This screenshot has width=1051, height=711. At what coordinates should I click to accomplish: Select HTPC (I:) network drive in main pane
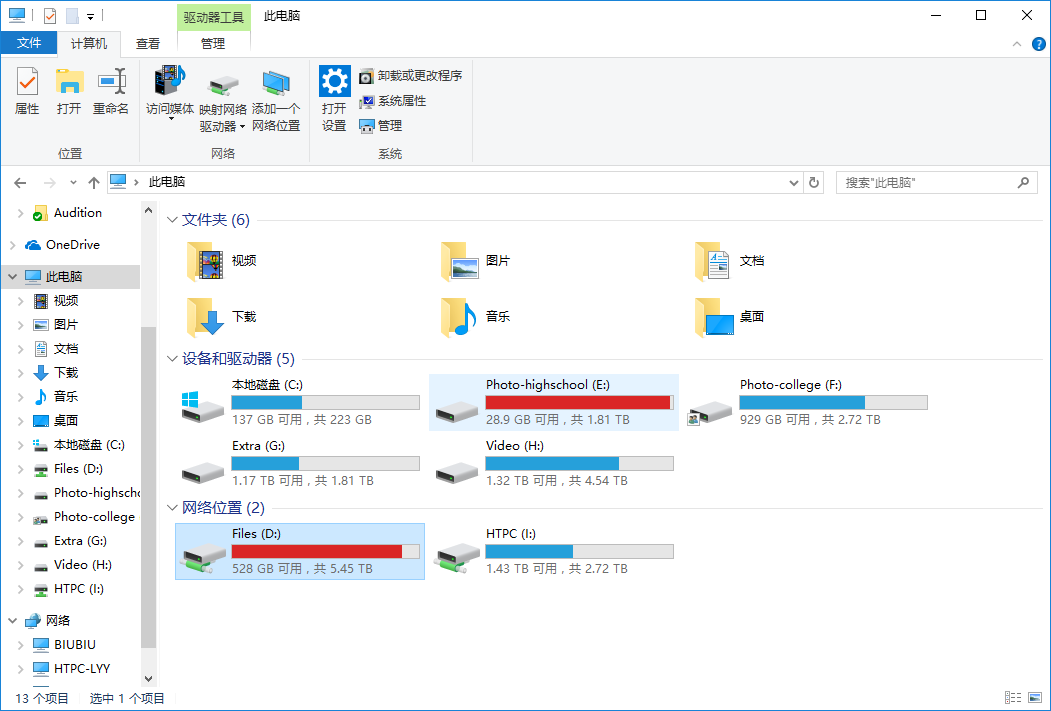[554, 551]
